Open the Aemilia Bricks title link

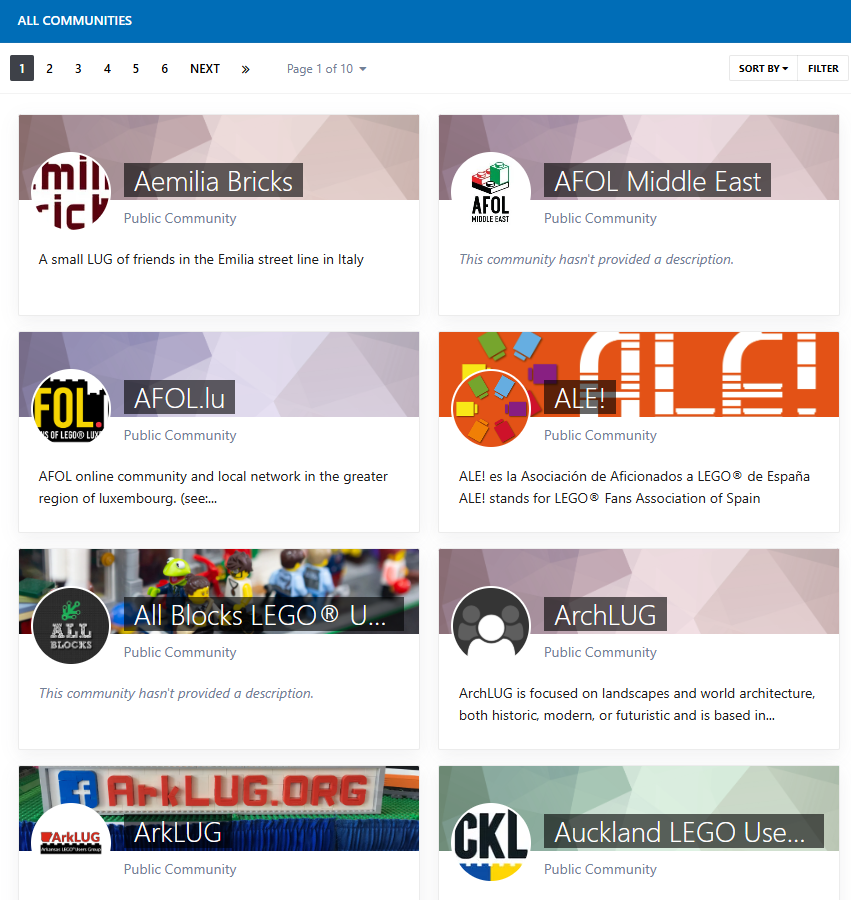tap(213, 181)
